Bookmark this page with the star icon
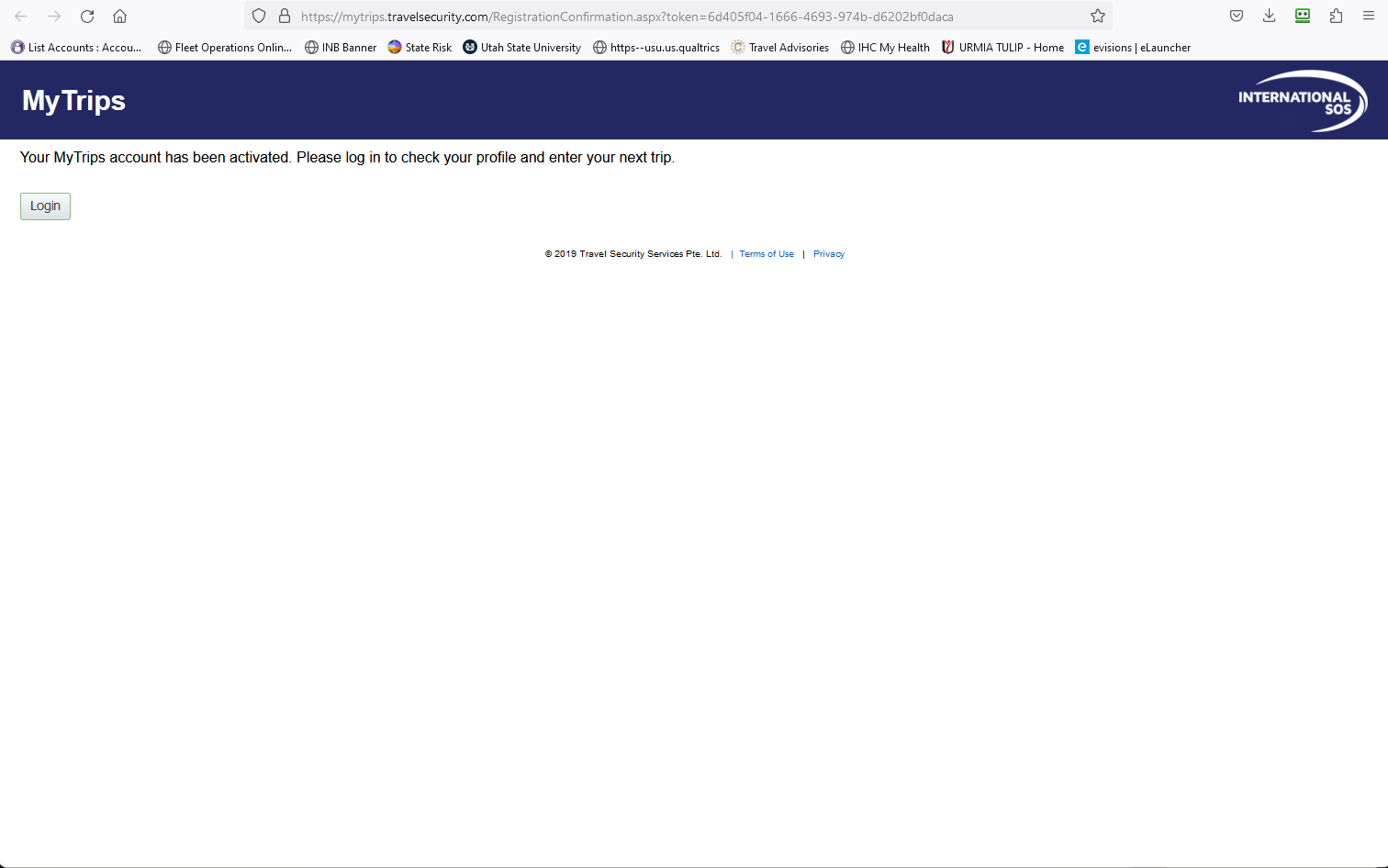1388x868 pixels. (x=1097, y=17)
